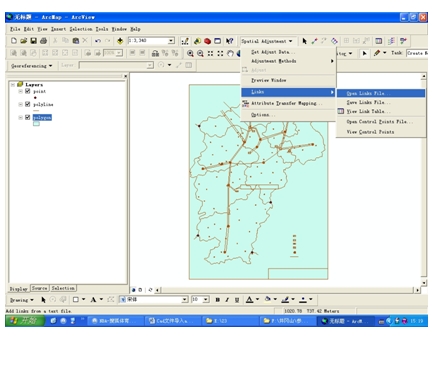Choose Set Adjust Data menu entry
The height and width of the screenshot is (366, 437).
pyautogui.click(x=288, y=52)
